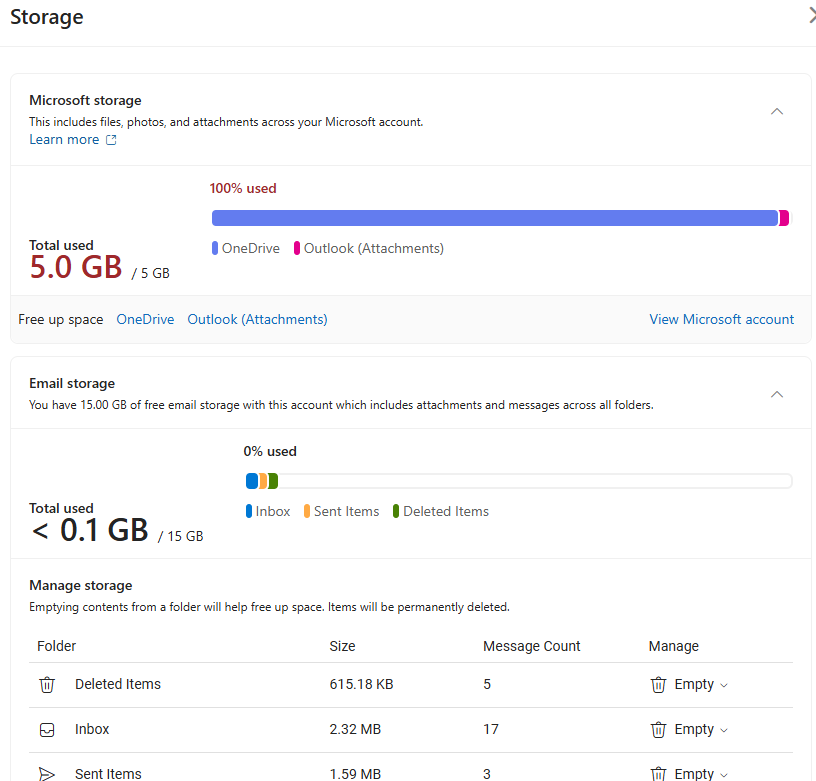Click the external link icon next to Learn more

pos(111,140)
